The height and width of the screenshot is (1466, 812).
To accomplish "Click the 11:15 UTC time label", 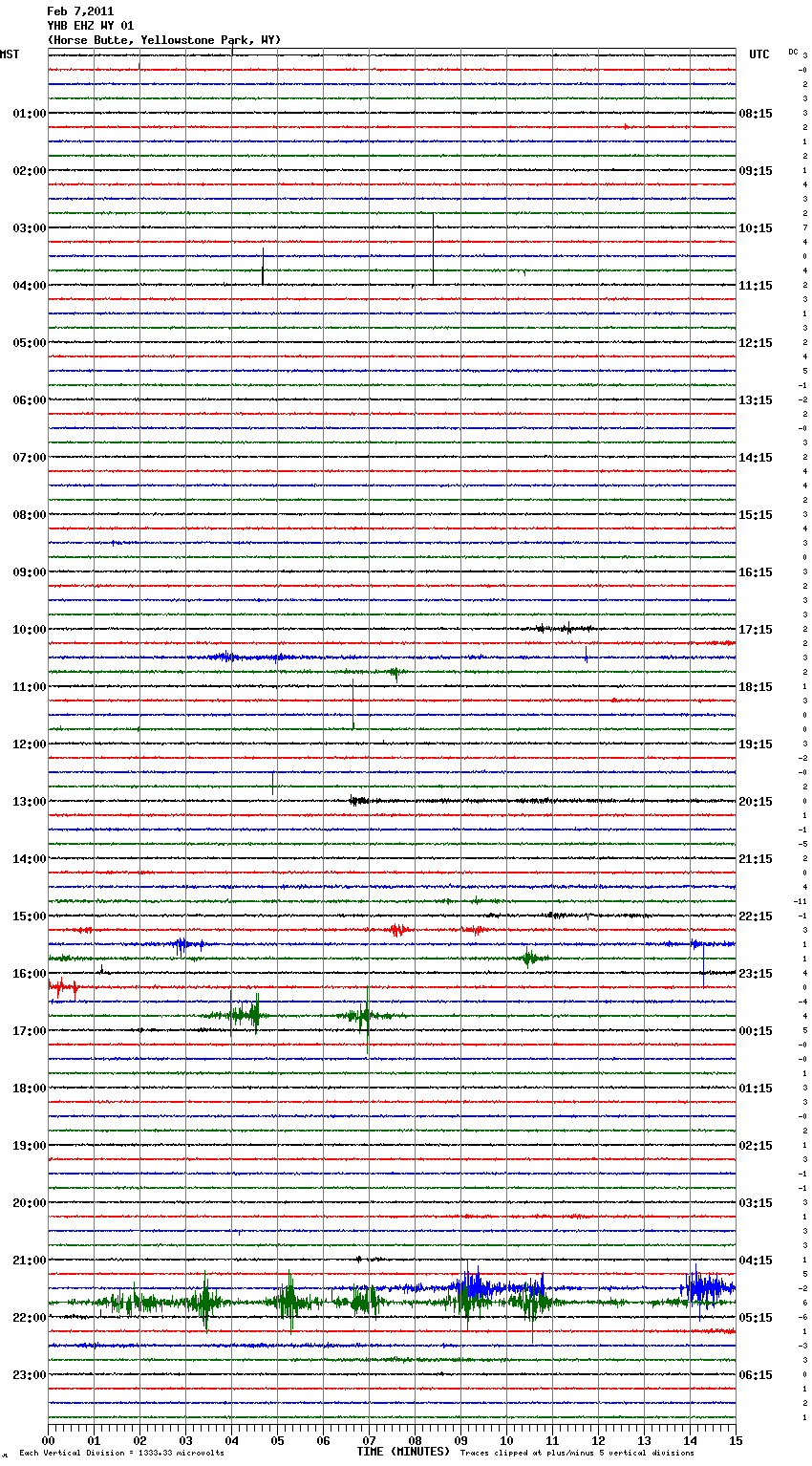I will (756, 286).
